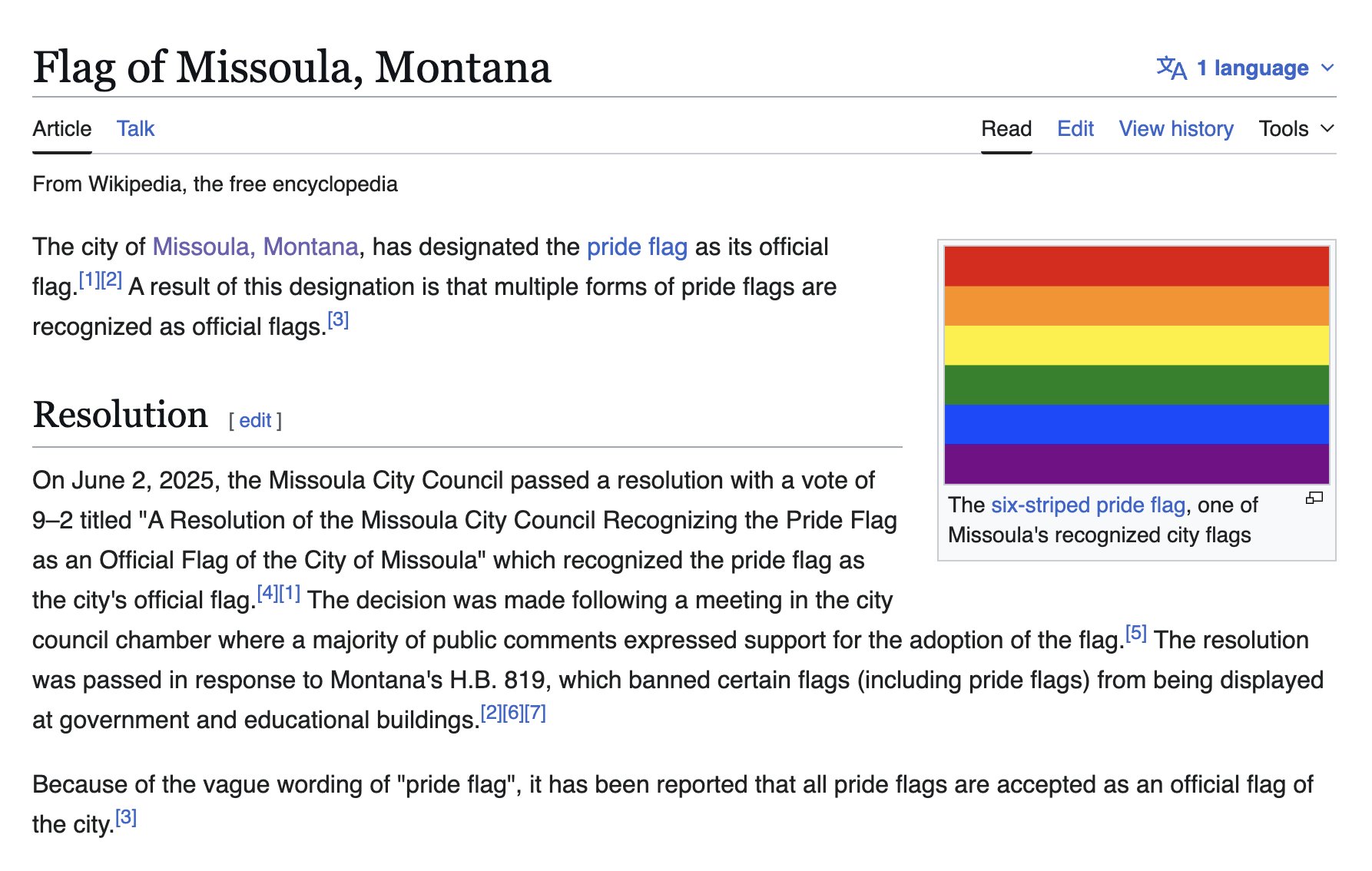Viewport: 1372px width, 871px height.
Task: Click the enlarge image icon in caption
Action: [1314, 498]
